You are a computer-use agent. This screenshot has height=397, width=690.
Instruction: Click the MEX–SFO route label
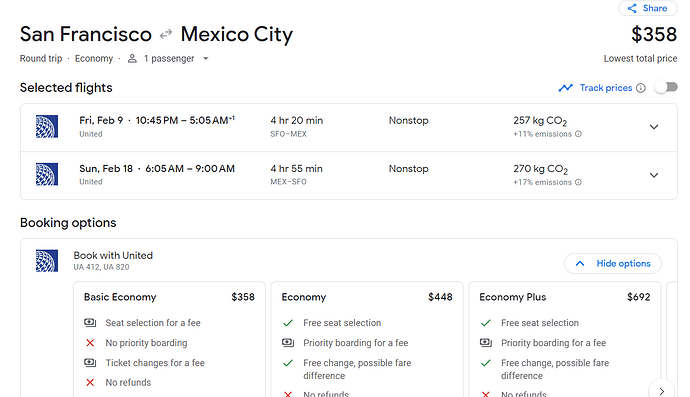[288, 182]
